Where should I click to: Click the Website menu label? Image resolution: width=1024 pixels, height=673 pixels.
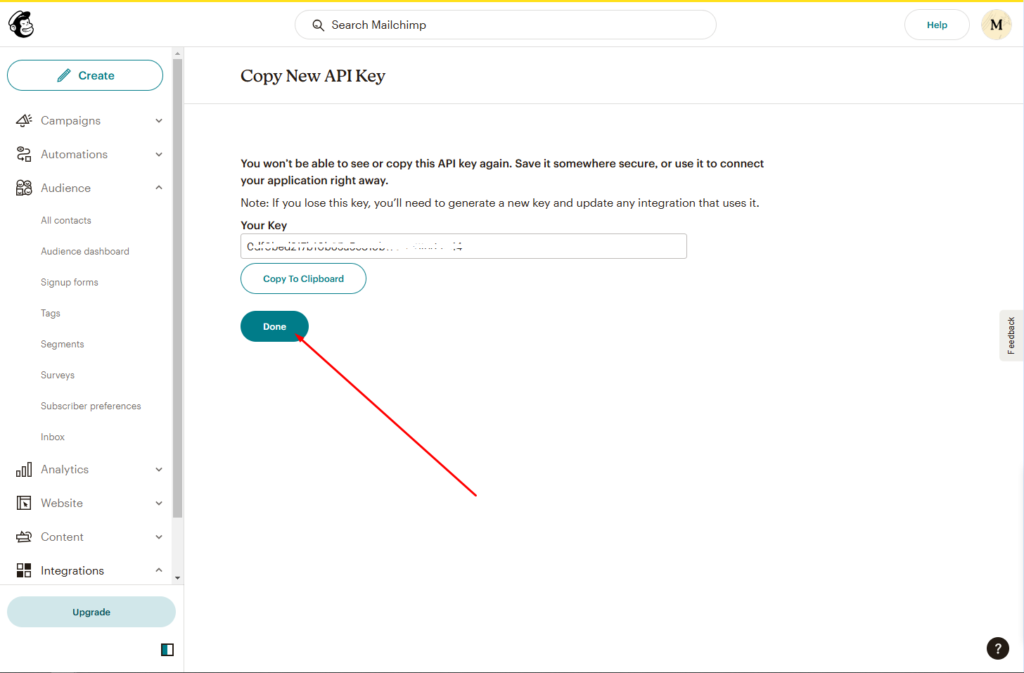click(61, 503)
